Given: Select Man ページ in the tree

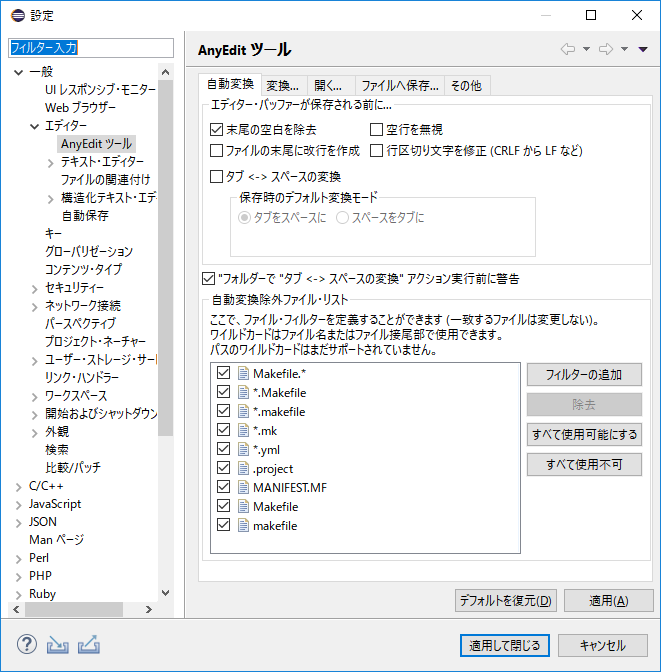Looking at the screenshot, I should pos(56,540).
